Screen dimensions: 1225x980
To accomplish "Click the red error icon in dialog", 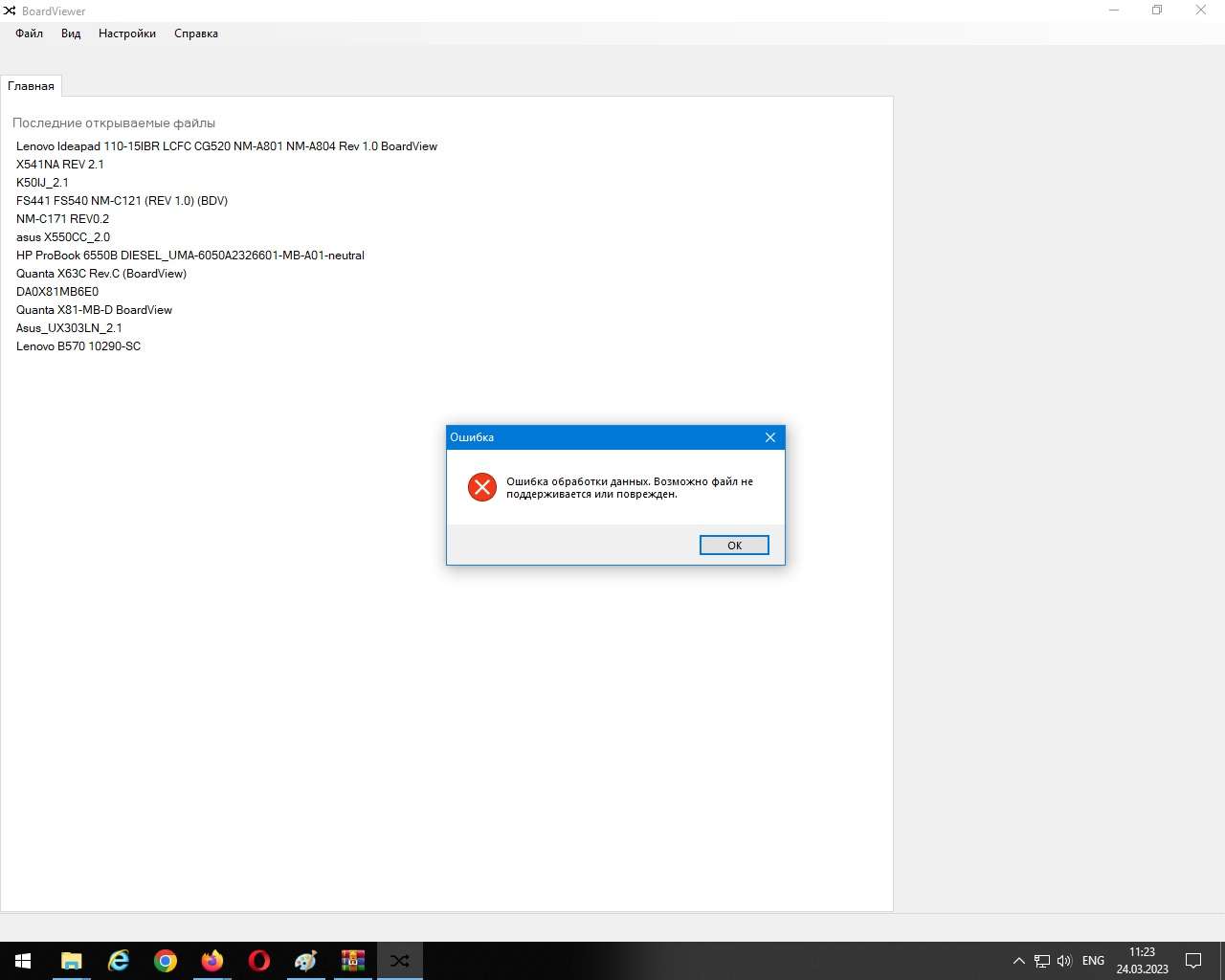I will click(482, 487).
